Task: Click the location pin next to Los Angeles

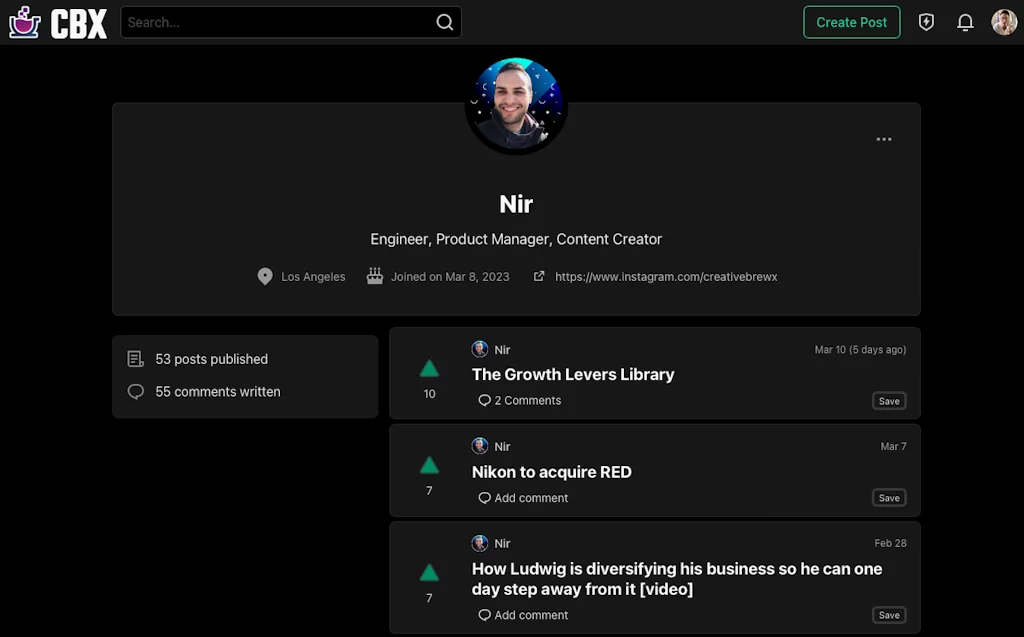Action: [x=263, y=276]
